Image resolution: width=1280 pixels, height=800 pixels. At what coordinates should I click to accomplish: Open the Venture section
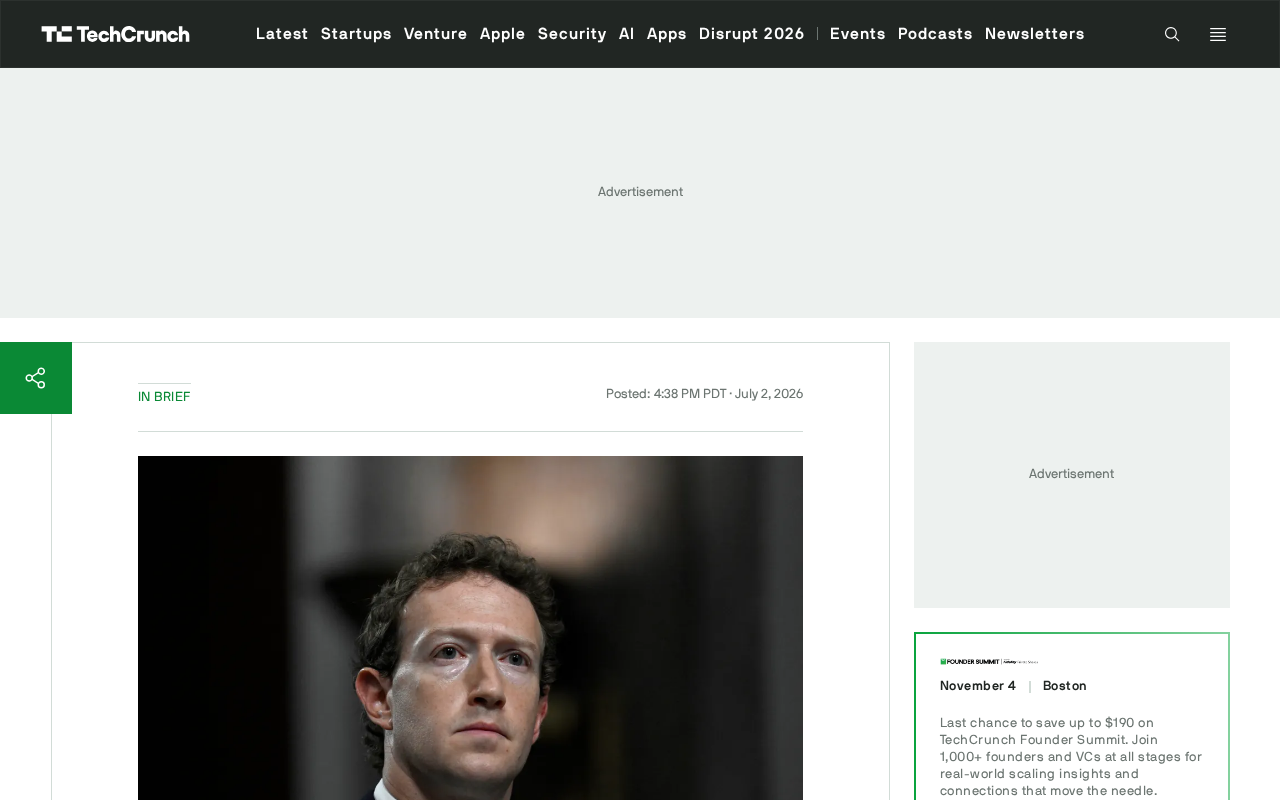436,34
